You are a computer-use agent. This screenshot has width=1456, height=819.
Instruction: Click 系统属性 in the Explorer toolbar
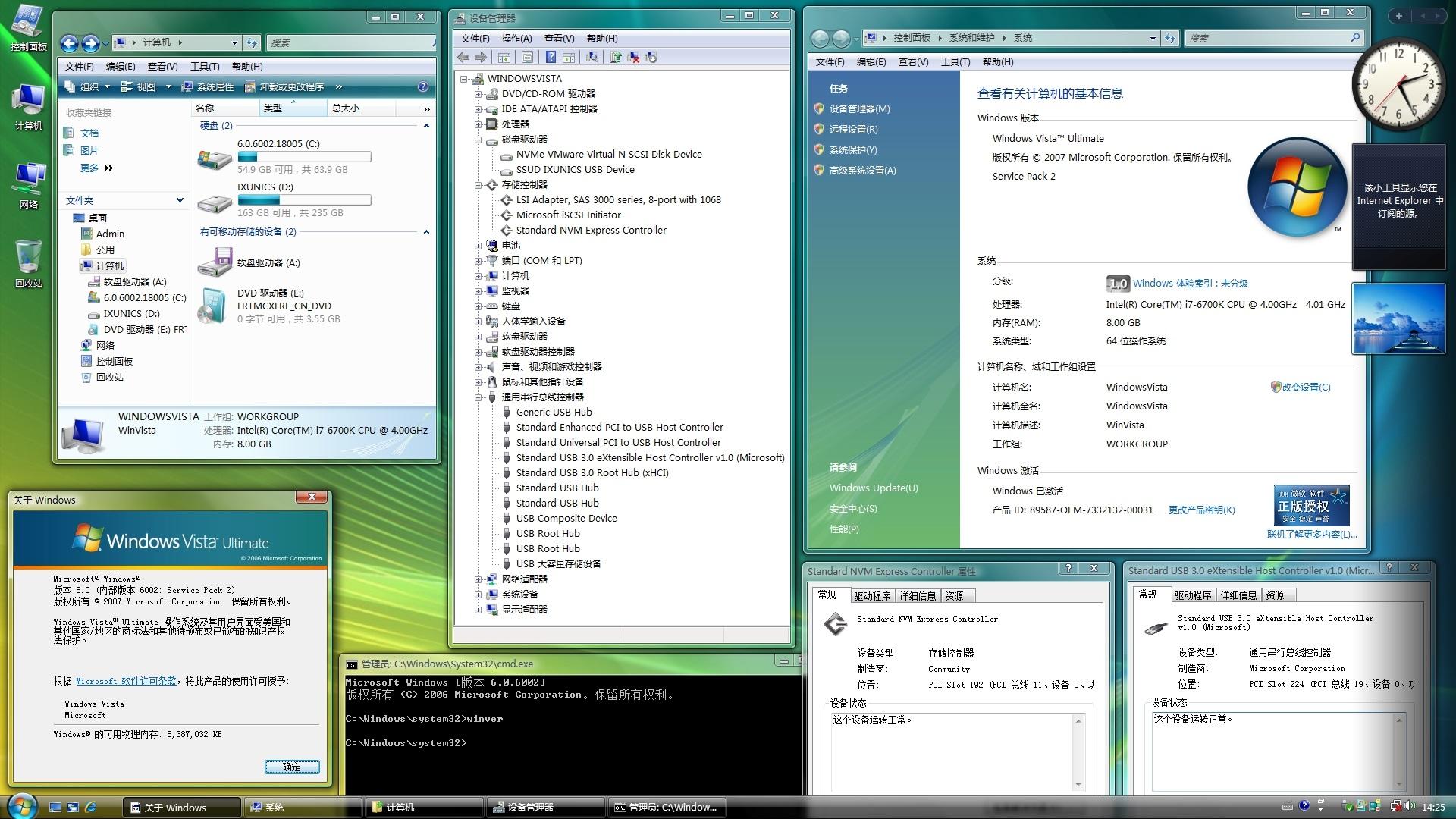click(216, 86)
